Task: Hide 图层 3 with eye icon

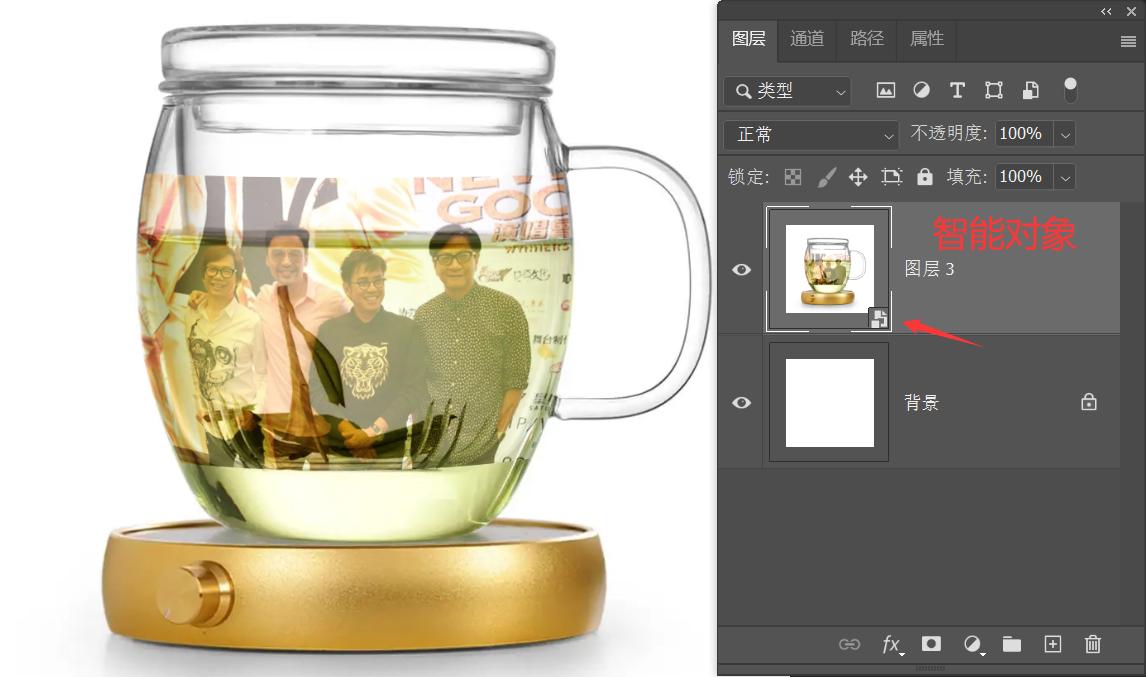Action: (741, 270)
